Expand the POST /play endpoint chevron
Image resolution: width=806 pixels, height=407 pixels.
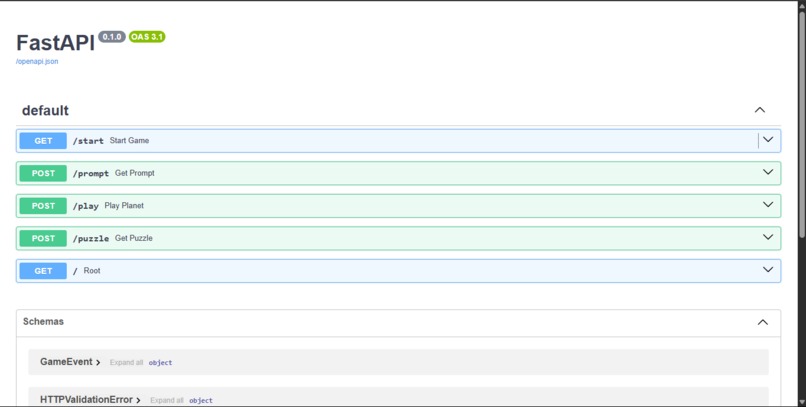point(768,205)
